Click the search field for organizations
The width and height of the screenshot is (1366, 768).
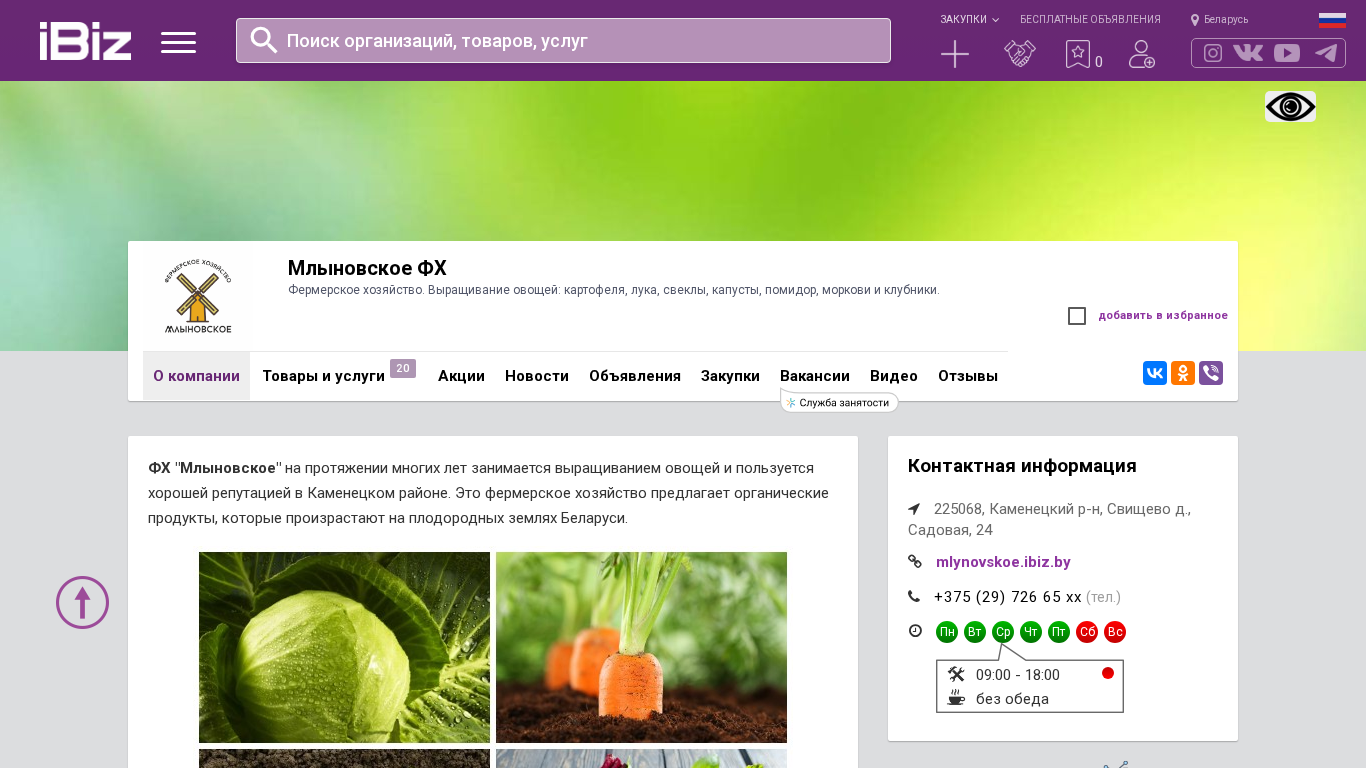563,40
